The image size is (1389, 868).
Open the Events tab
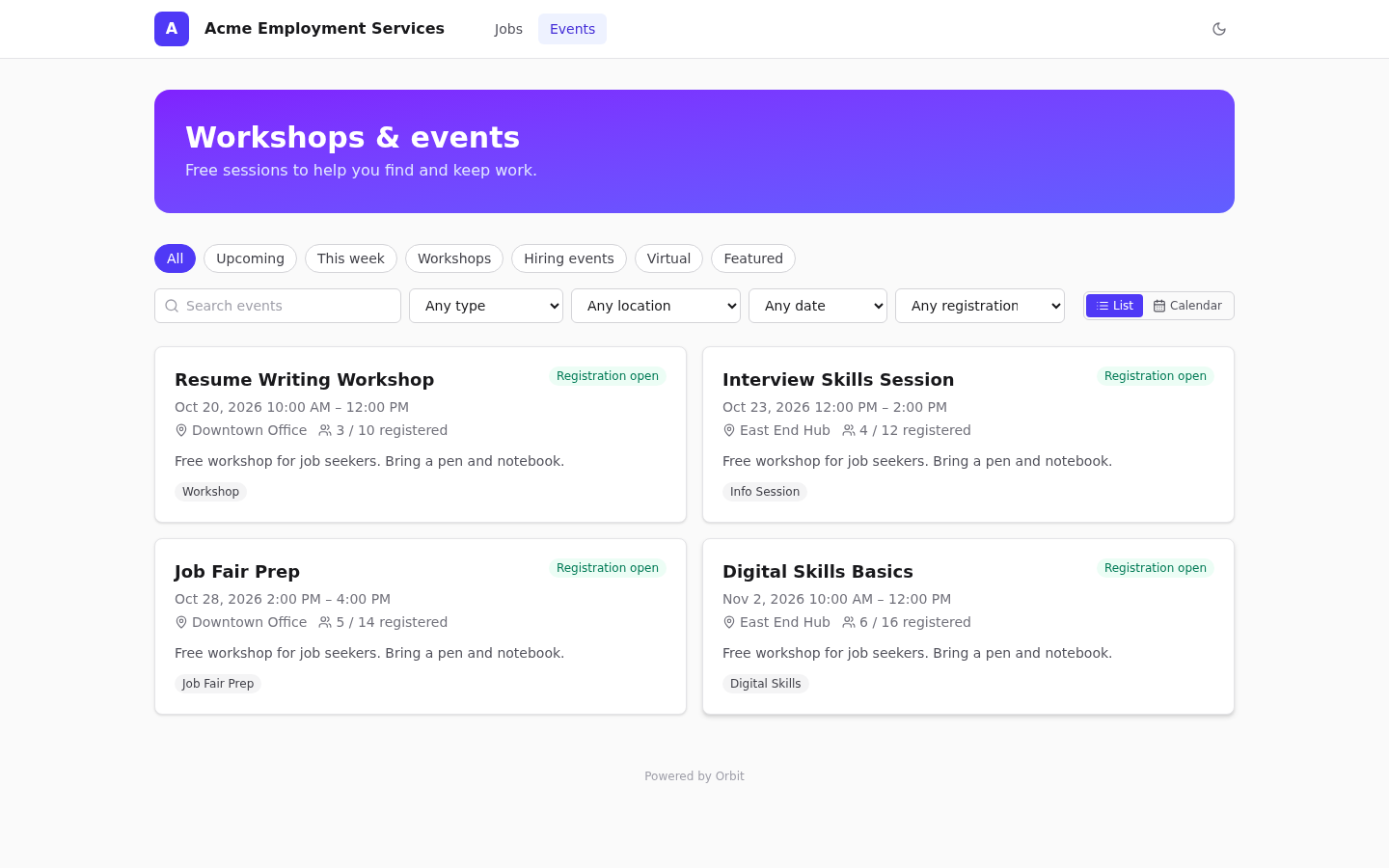point(572,29)
